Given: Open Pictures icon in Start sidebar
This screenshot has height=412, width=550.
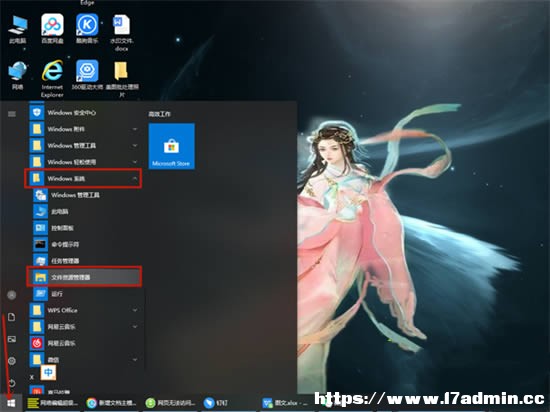Looking at the screenshot, I should pos(12,339).
